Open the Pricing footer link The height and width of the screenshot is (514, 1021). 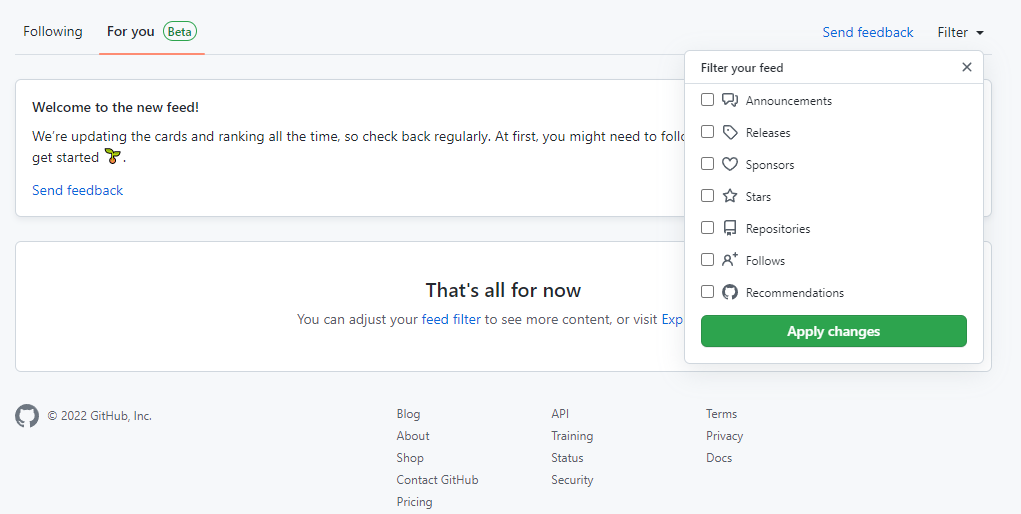414,502
